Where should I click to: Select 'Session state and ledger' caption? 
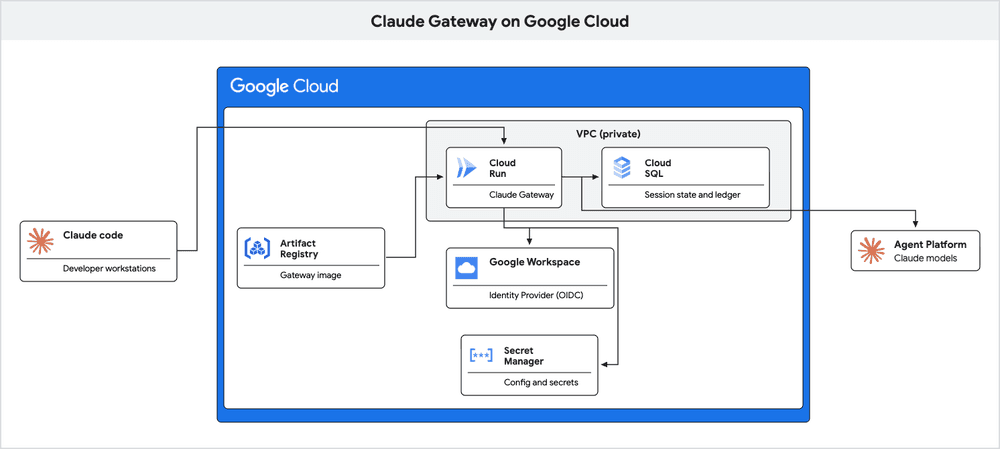(x=692, y=195)
